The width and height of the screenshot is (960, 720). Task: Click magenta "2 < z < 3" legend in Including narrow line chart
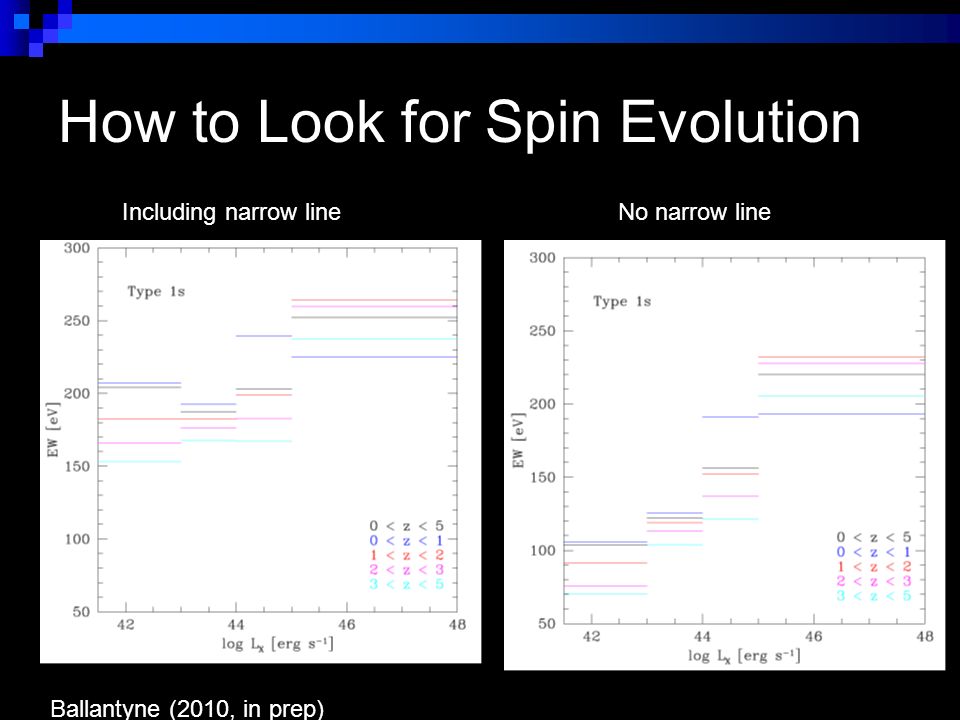pyautogui.click(x=407, y=569)
